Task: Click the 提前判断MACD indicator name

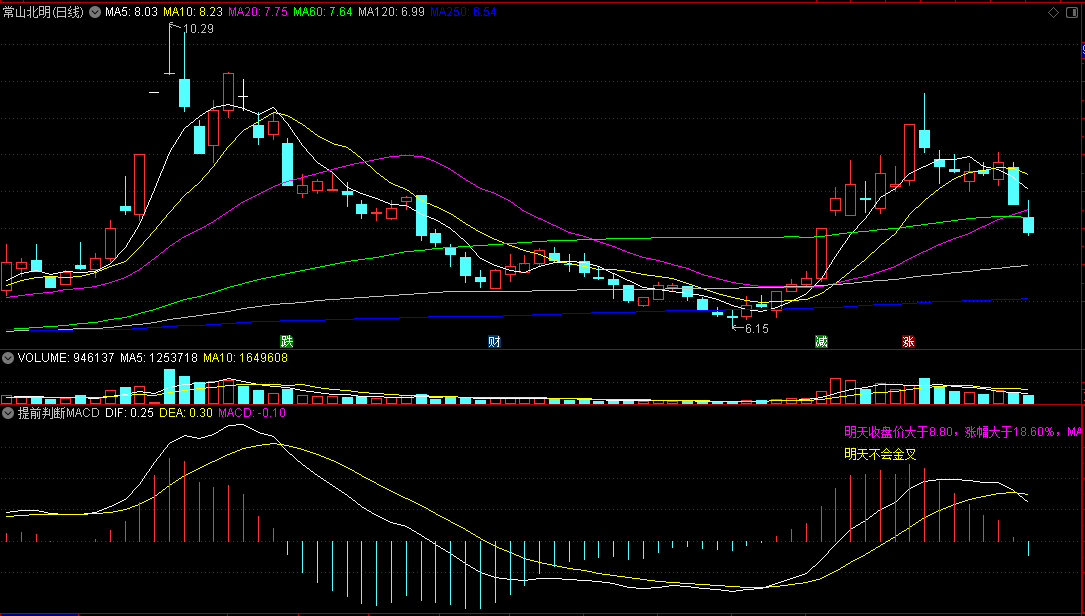Action: pyautogui.click(x=59, y=413)
